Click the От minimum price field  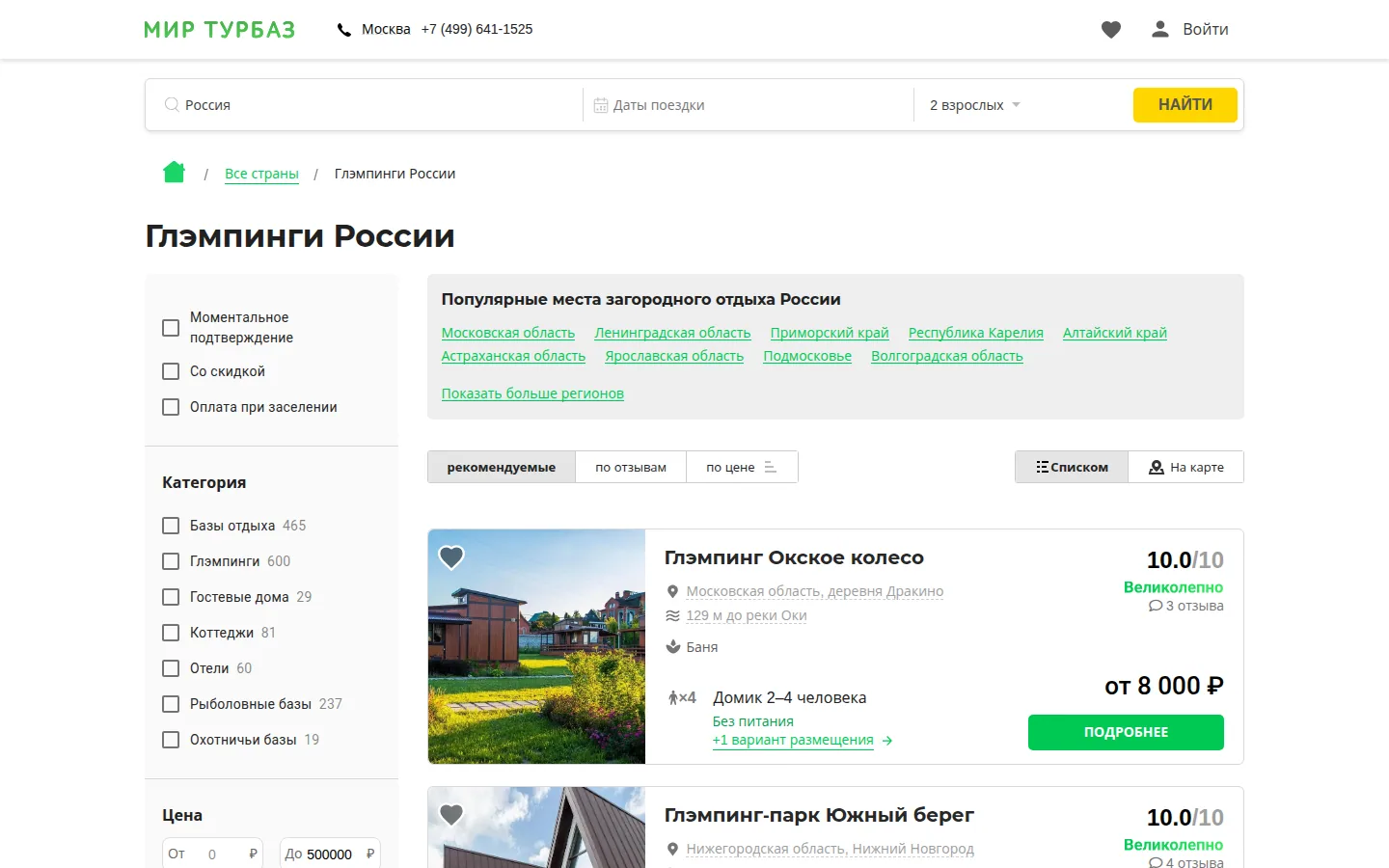[x=212, y=854]
